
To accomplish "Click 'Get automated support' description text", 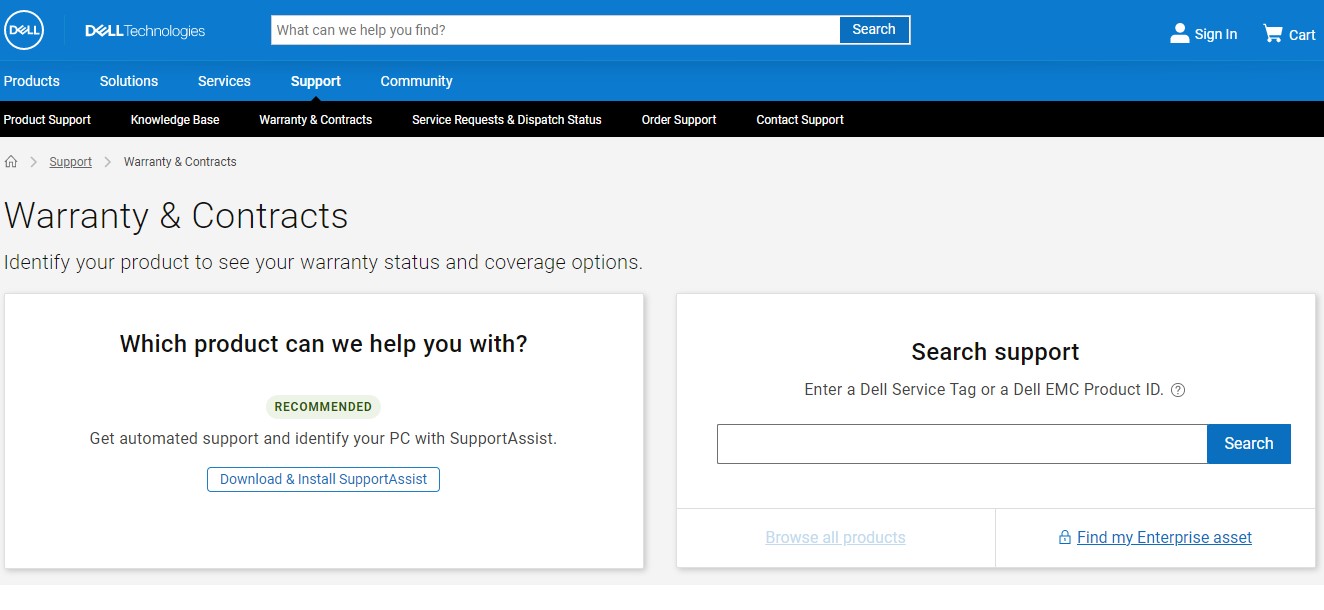I will tap(323, 439).
